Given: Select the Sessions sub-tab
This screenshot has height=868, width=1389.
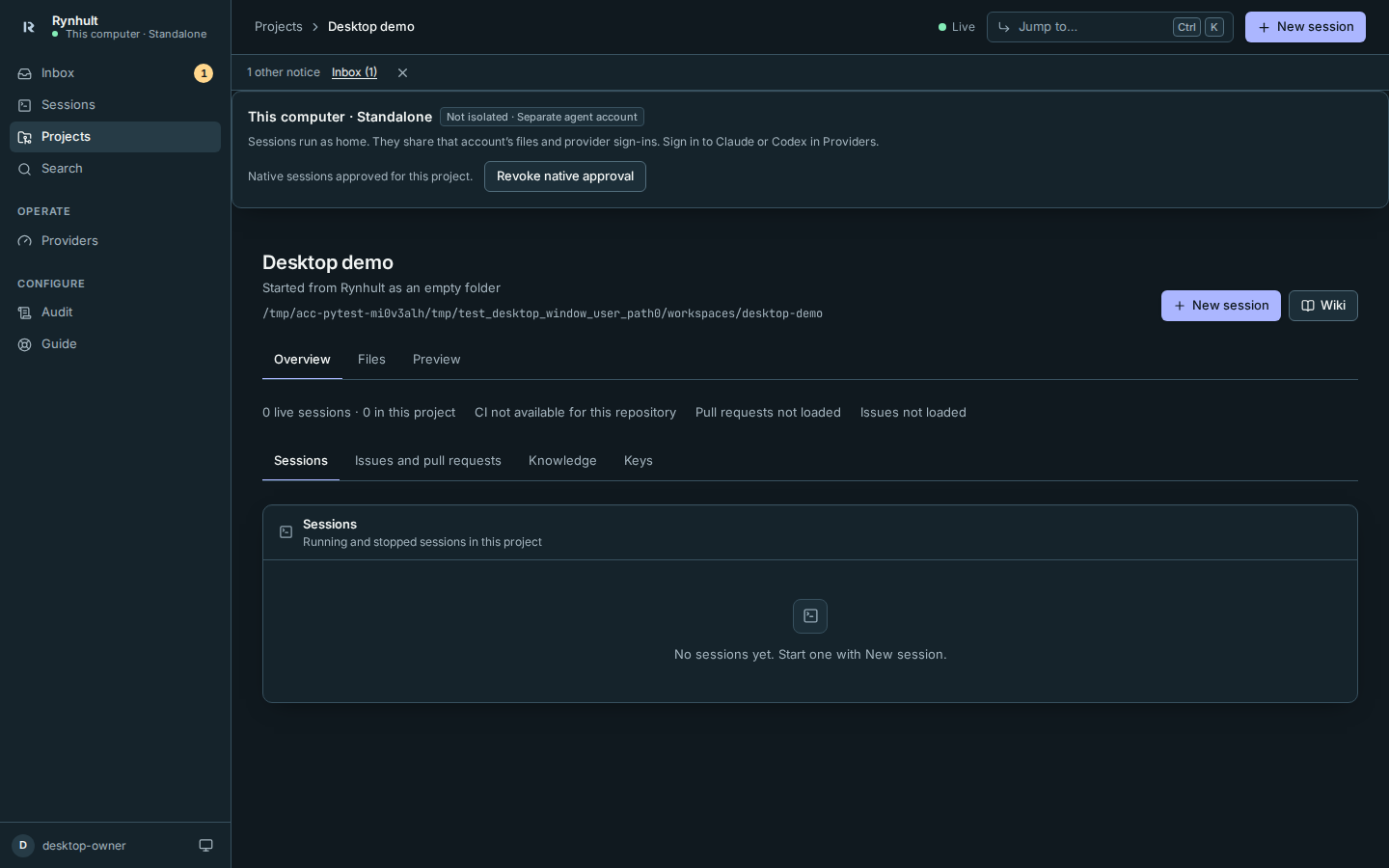Looking at the screenshot, I should tap(301, 461).
